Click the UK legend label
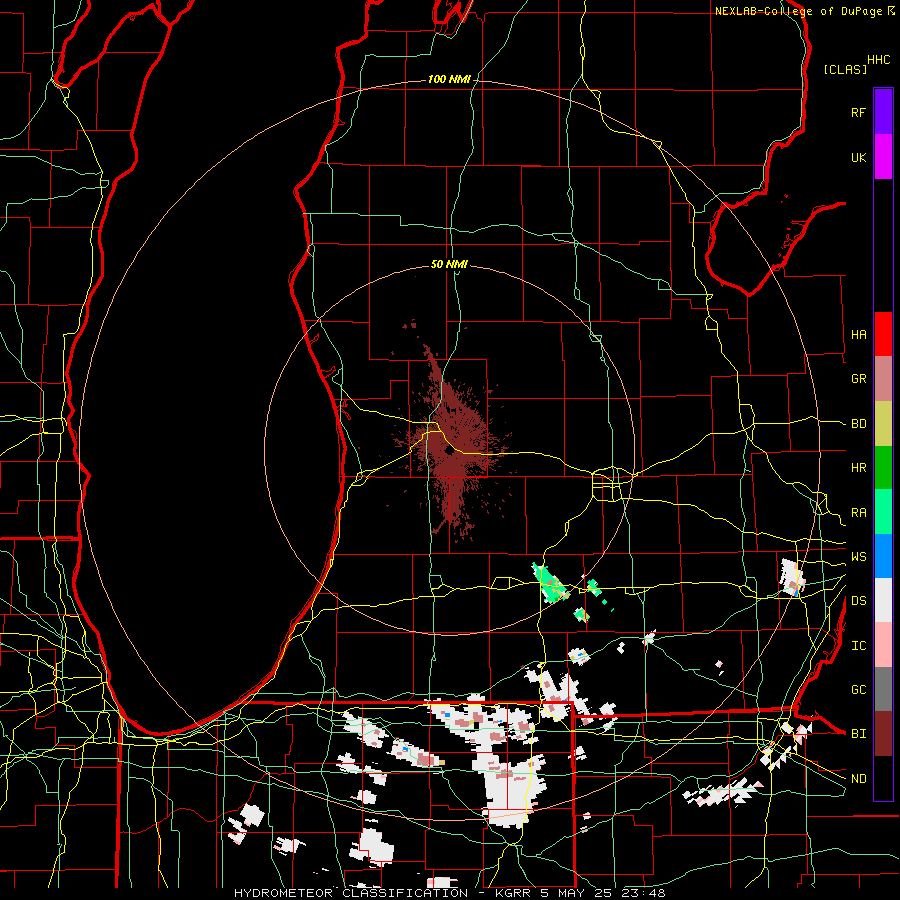This screenshot has width=900, height=900. 858,157
